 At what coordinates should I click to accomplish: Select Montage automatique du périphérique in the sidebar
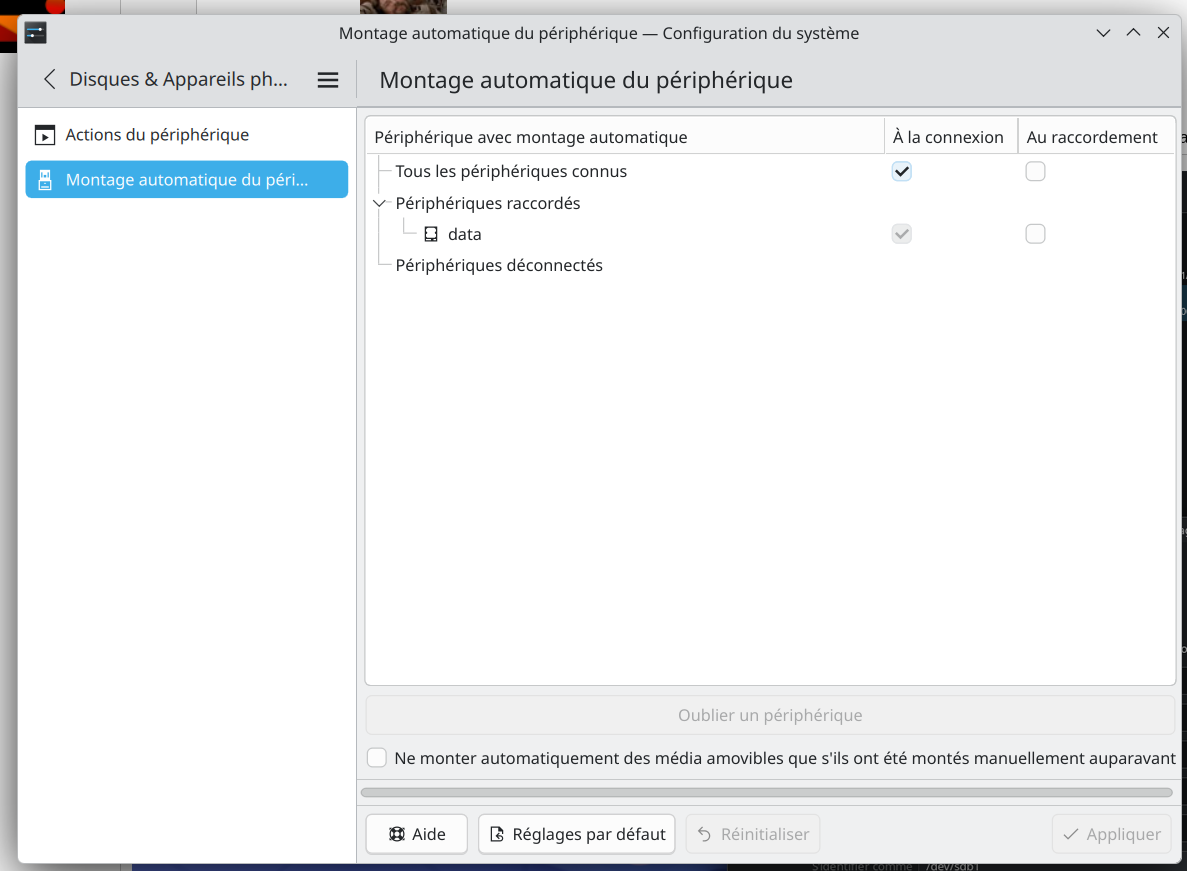[187, 179]
